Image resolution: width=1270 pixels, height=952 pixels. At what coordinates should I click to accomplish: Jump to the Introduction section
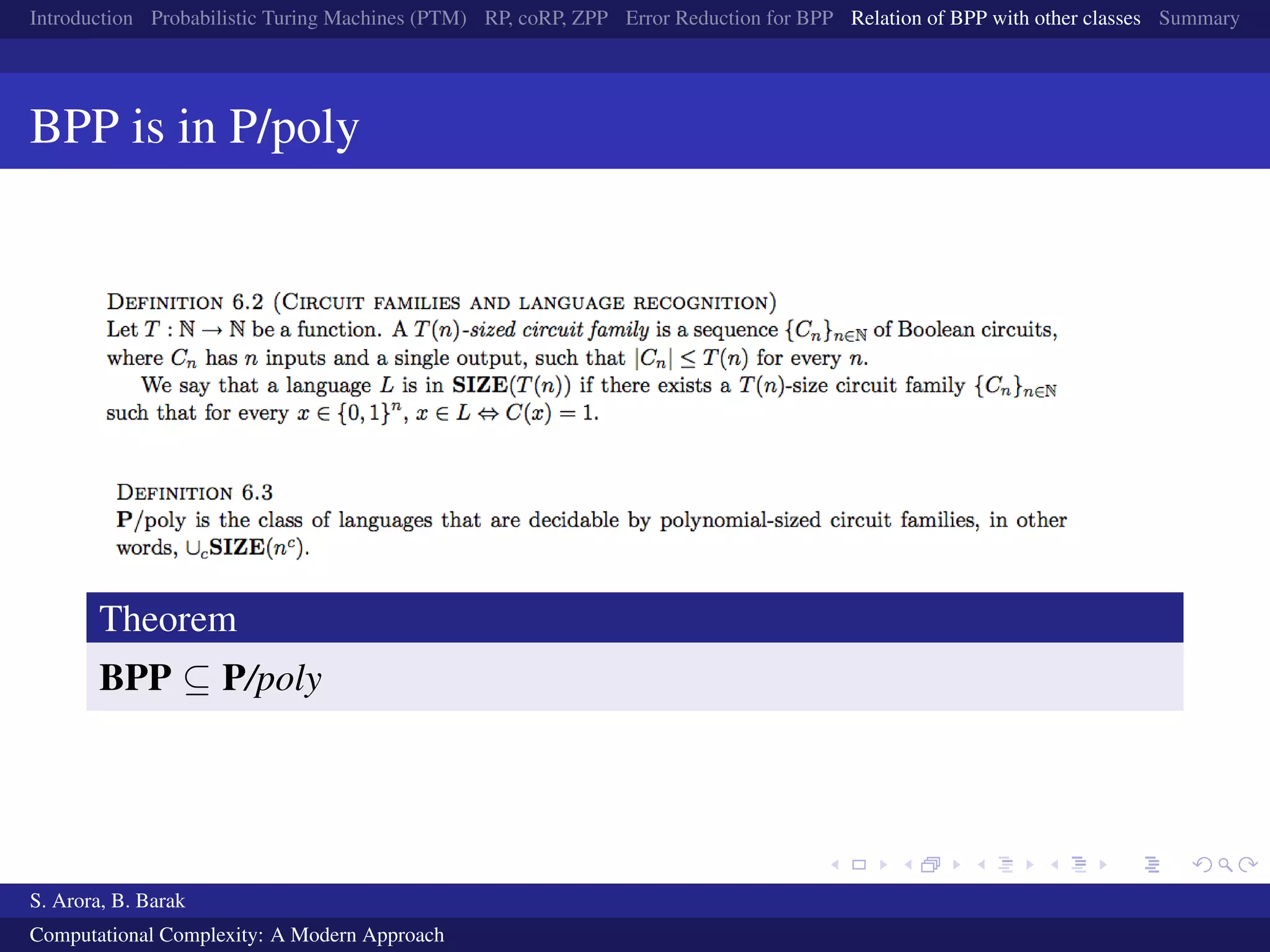coord(81,18)
